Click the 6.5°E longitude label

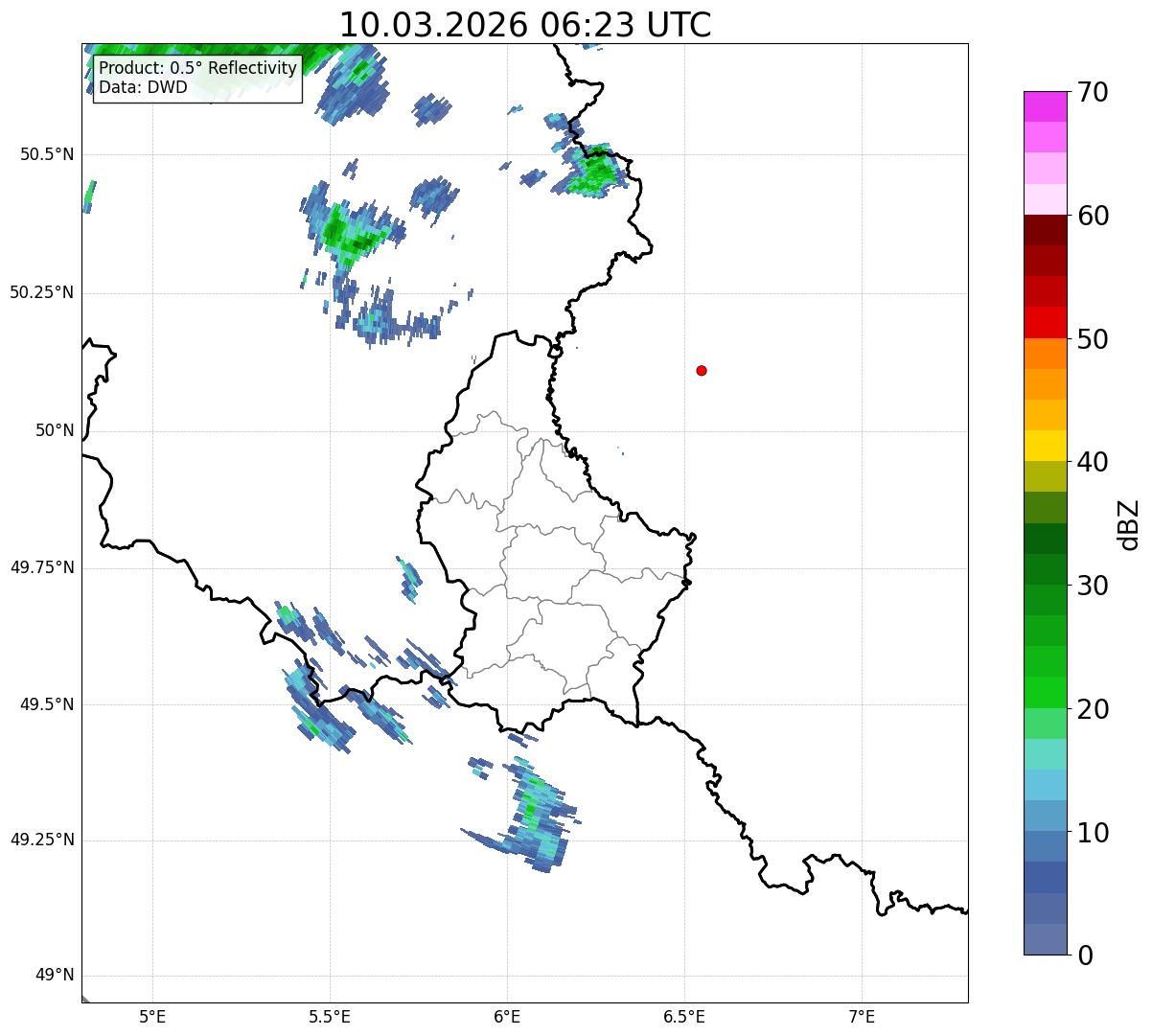click(x=685, y=1017)
